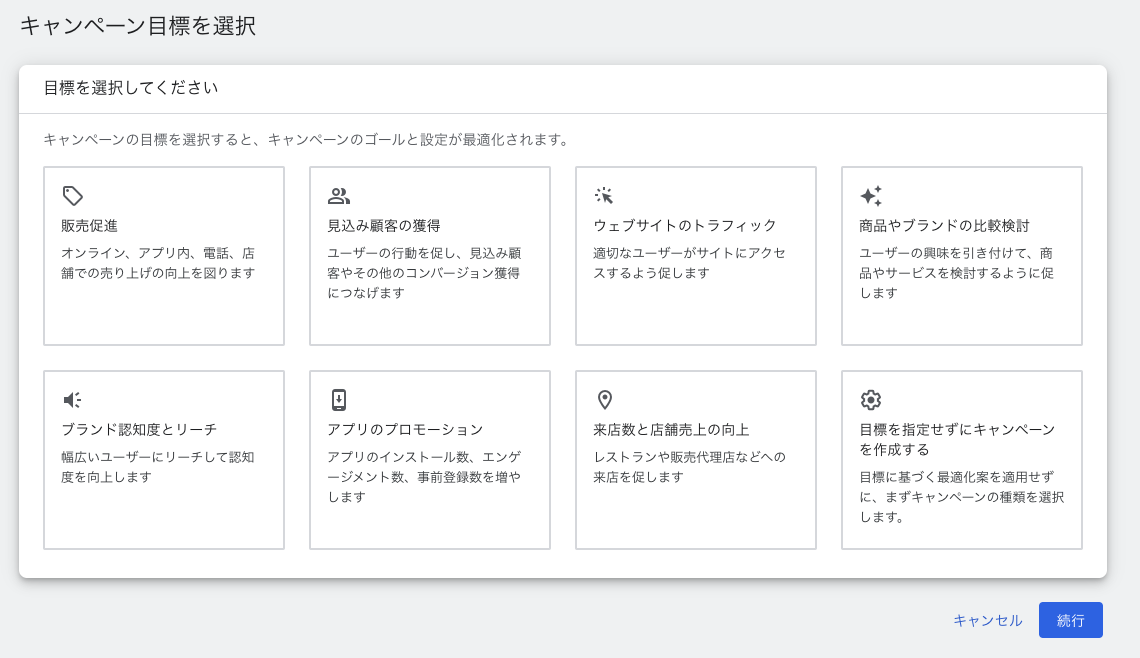The image size is (1140, 658).
Task: Select the 販売促進 goal title
Action: point(90,226)
